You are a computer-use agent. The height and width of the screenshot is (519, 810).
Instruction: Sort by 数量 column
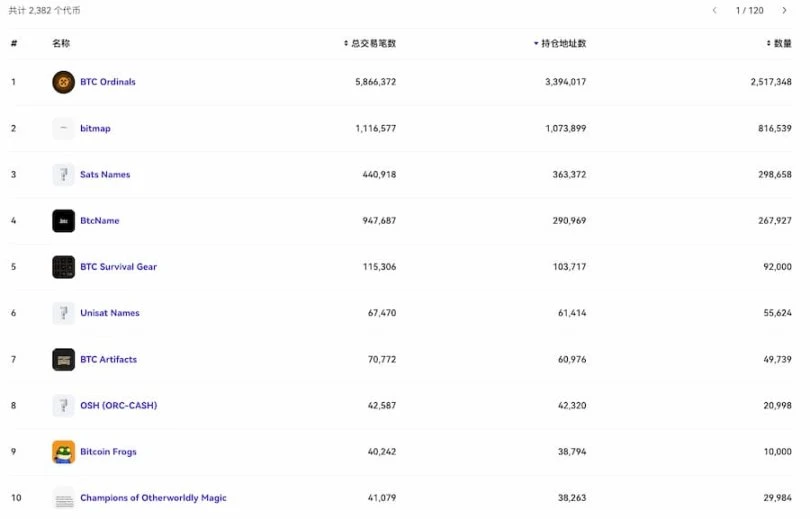[779, 44]
